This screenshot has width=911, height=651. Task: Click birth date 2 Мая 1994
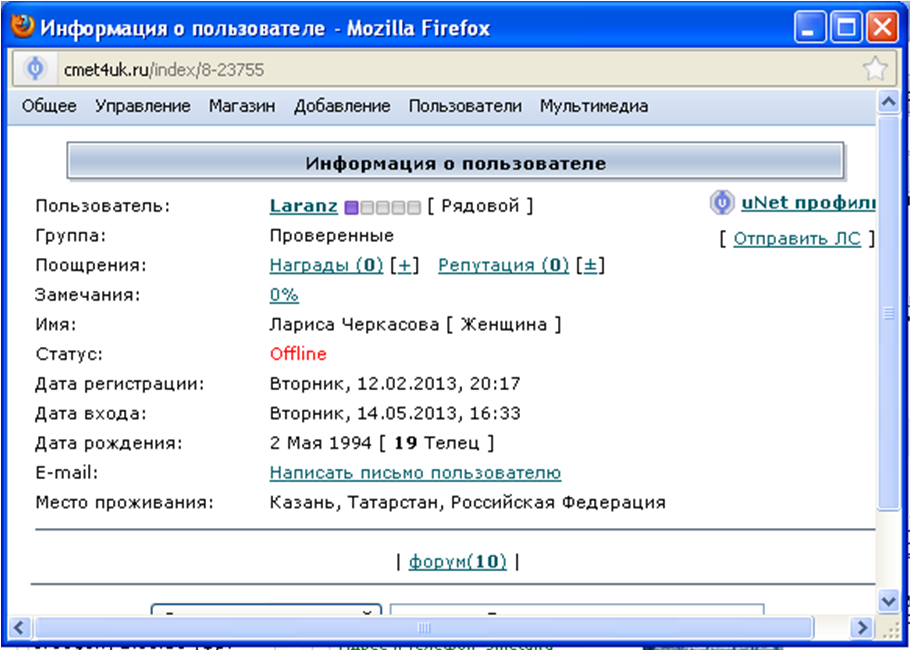pyautogui.click(x=321, y=443)
